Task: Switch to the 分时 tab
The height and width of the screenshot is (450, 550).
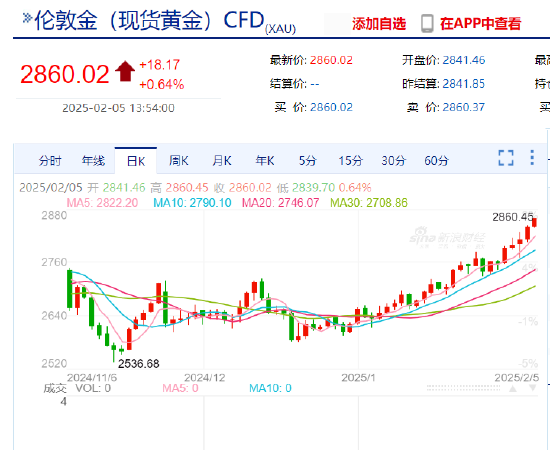Action: pyautogui.click(x=50, y=161)
